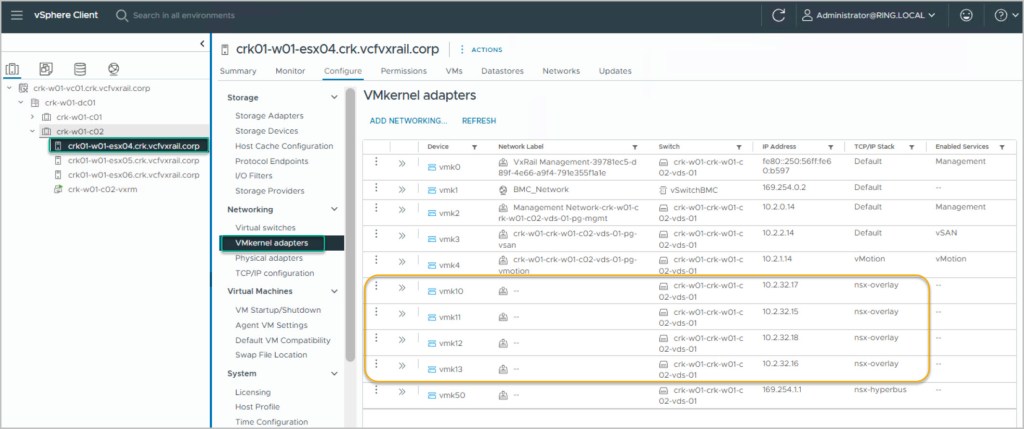Select the Storage inventory icon
Screen dimensions: 1024x429
[x=80, y=69]
